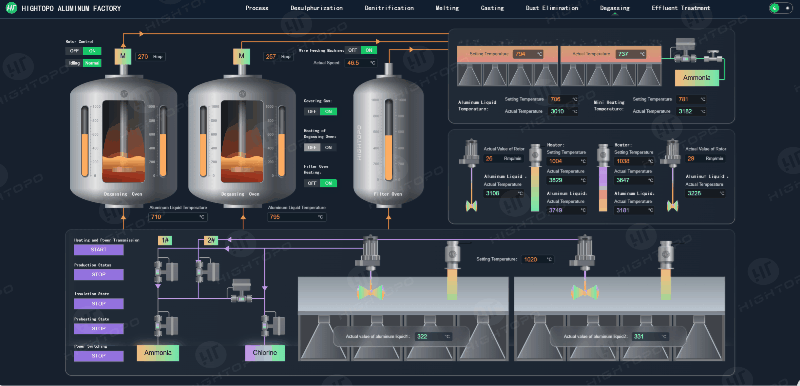800x386 pixels.
Task: Click the Filter Oven orange level gauge
Action: coord(389,140)
